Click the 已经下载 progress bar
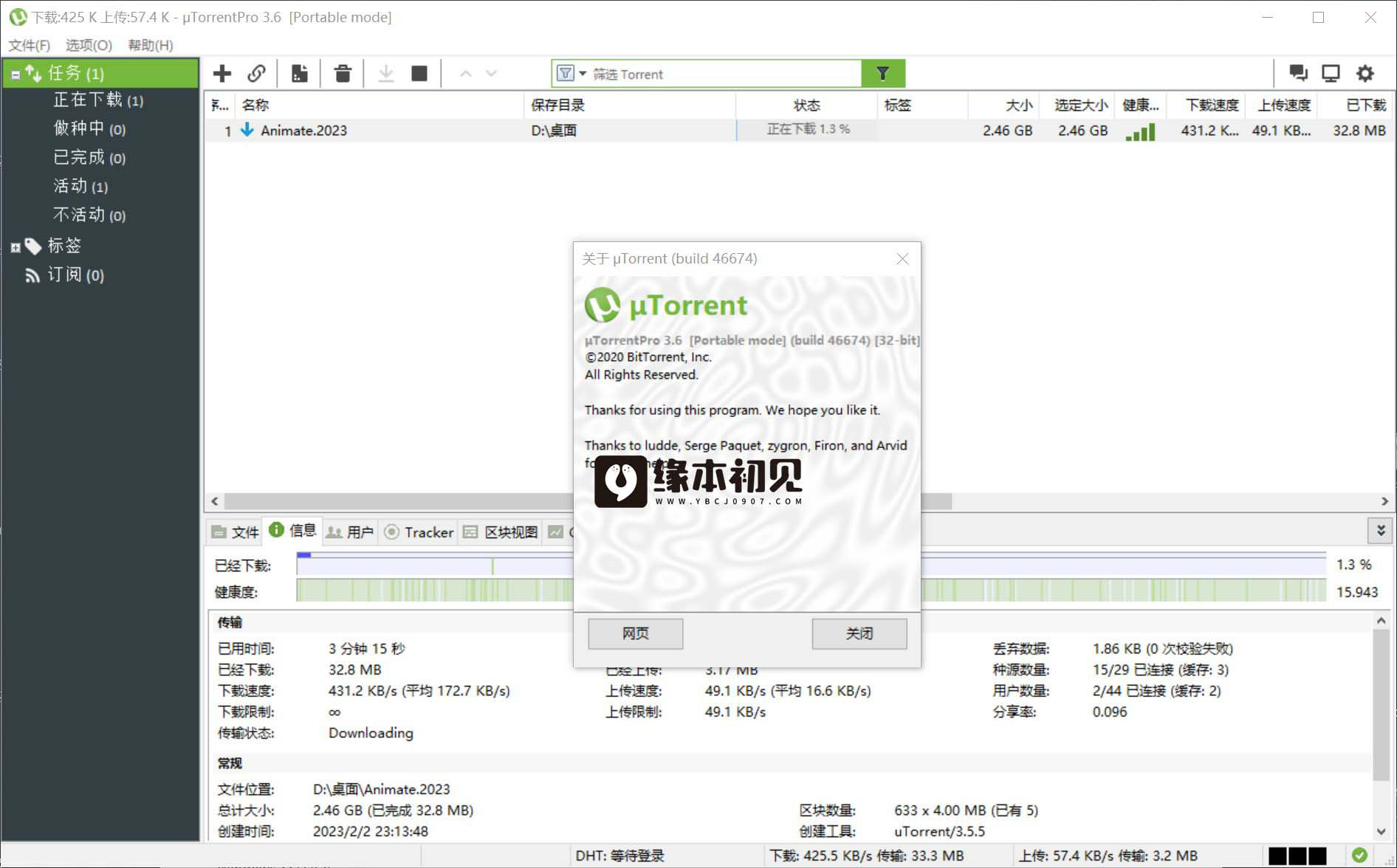Screen dimensions: 1397x868 [811, 565]
